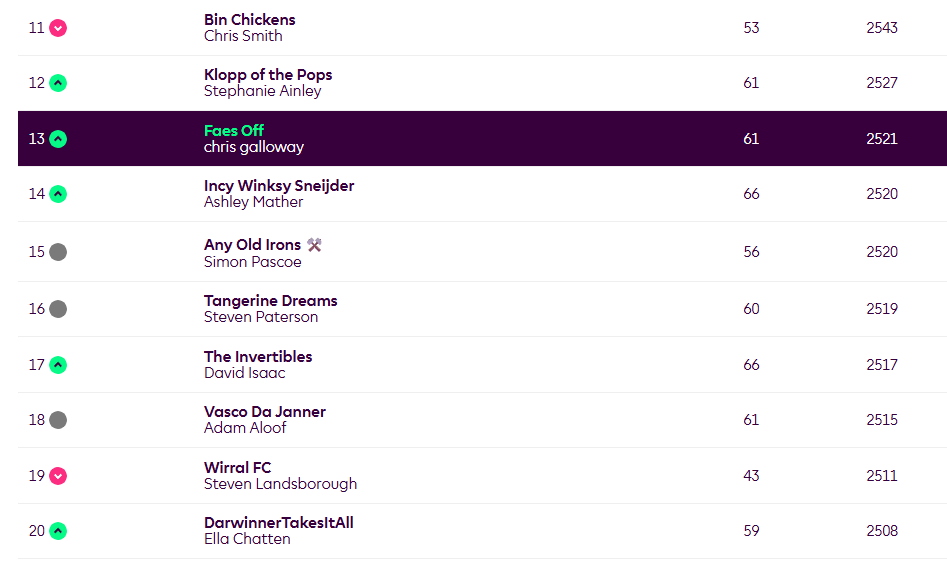Click the grey no-change icon at rank 16

58,309
